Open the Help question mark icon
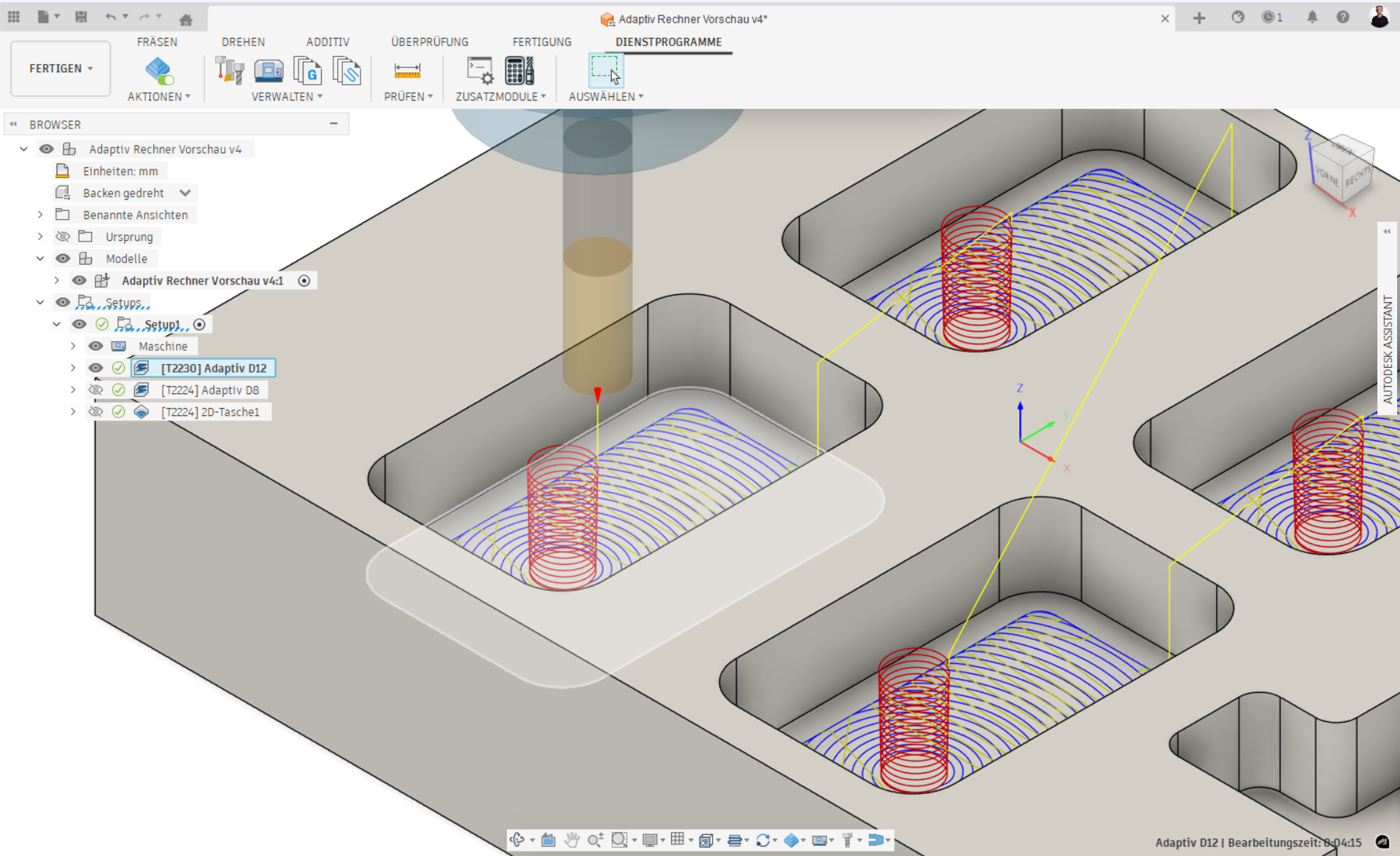 point(1342,18)
